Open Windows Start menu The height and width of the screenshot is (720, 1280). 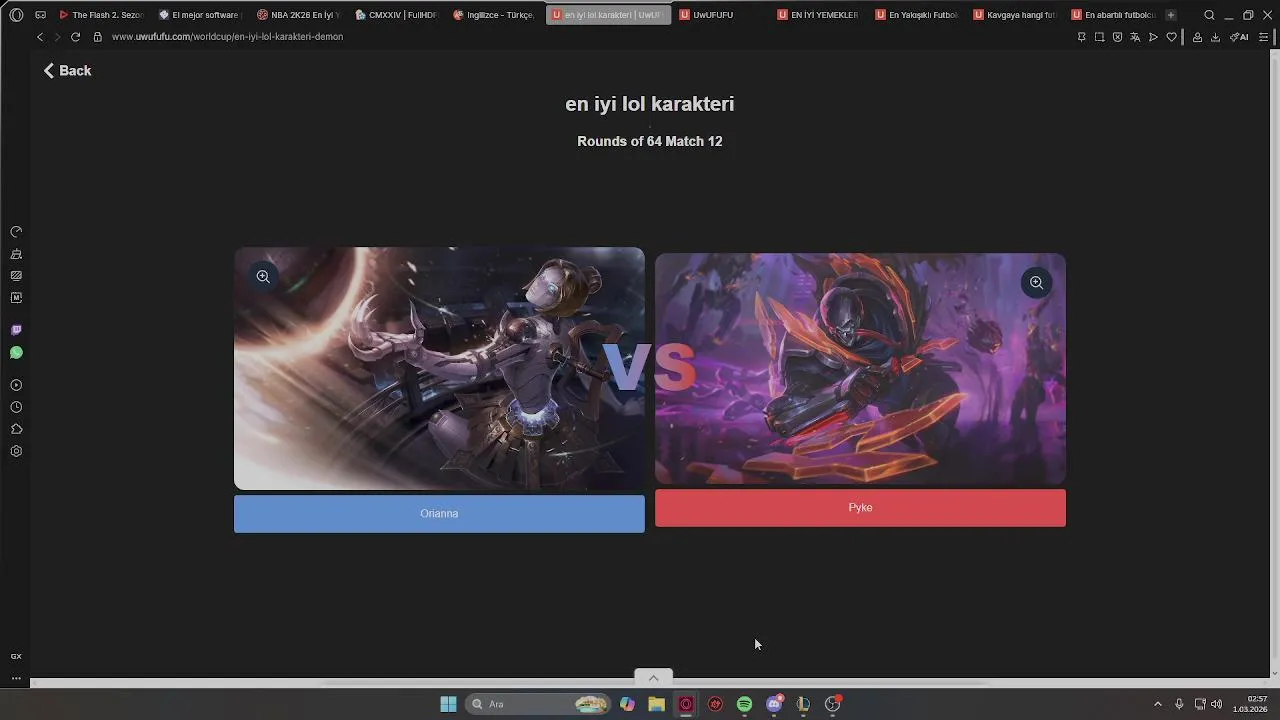point(448,704)
